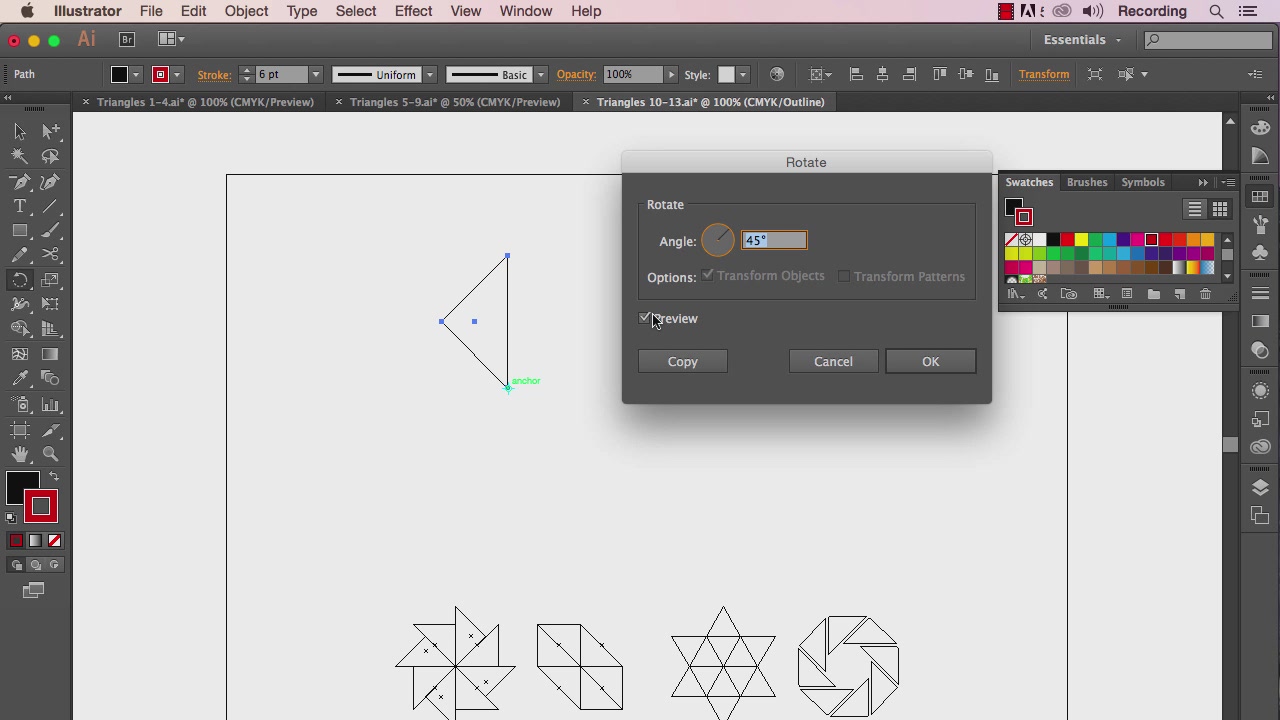The width and height of the screenshot is (1280, 720).
Task: Open the Effect menu
Action: [413, 11]
